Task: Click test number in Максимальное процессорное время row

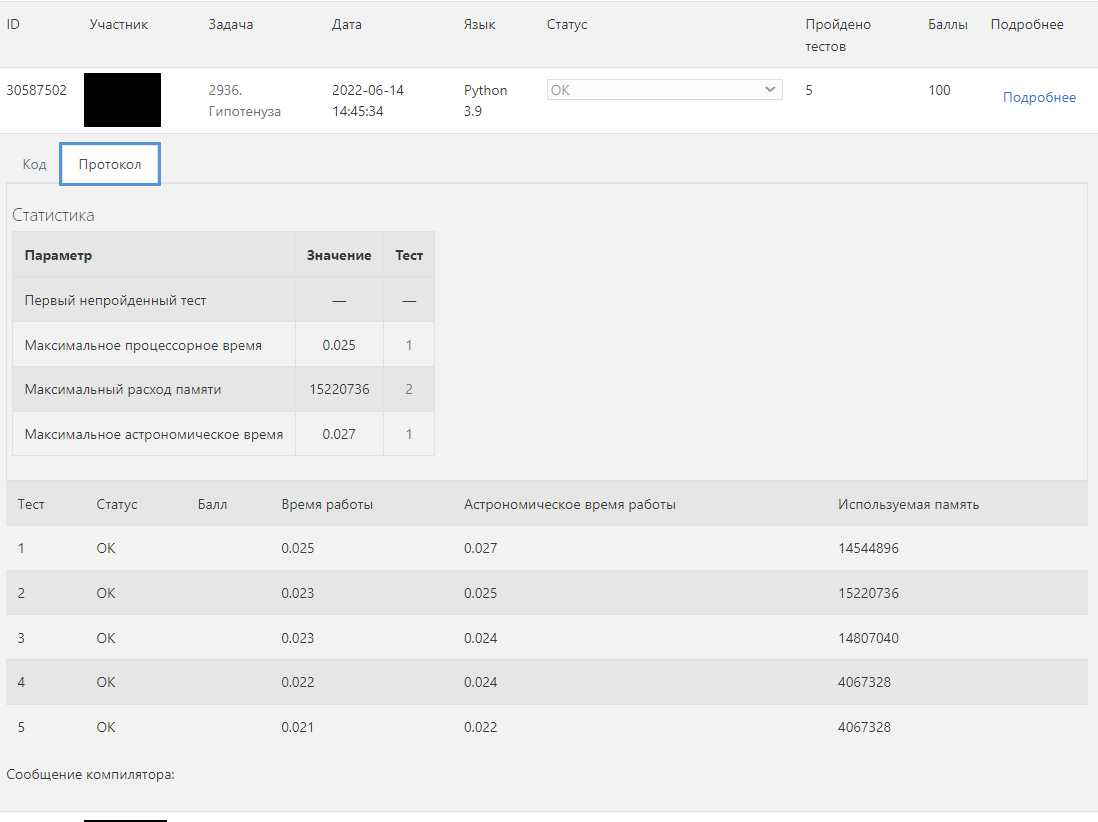Action: pyautogui.click(x=408, y=345)
